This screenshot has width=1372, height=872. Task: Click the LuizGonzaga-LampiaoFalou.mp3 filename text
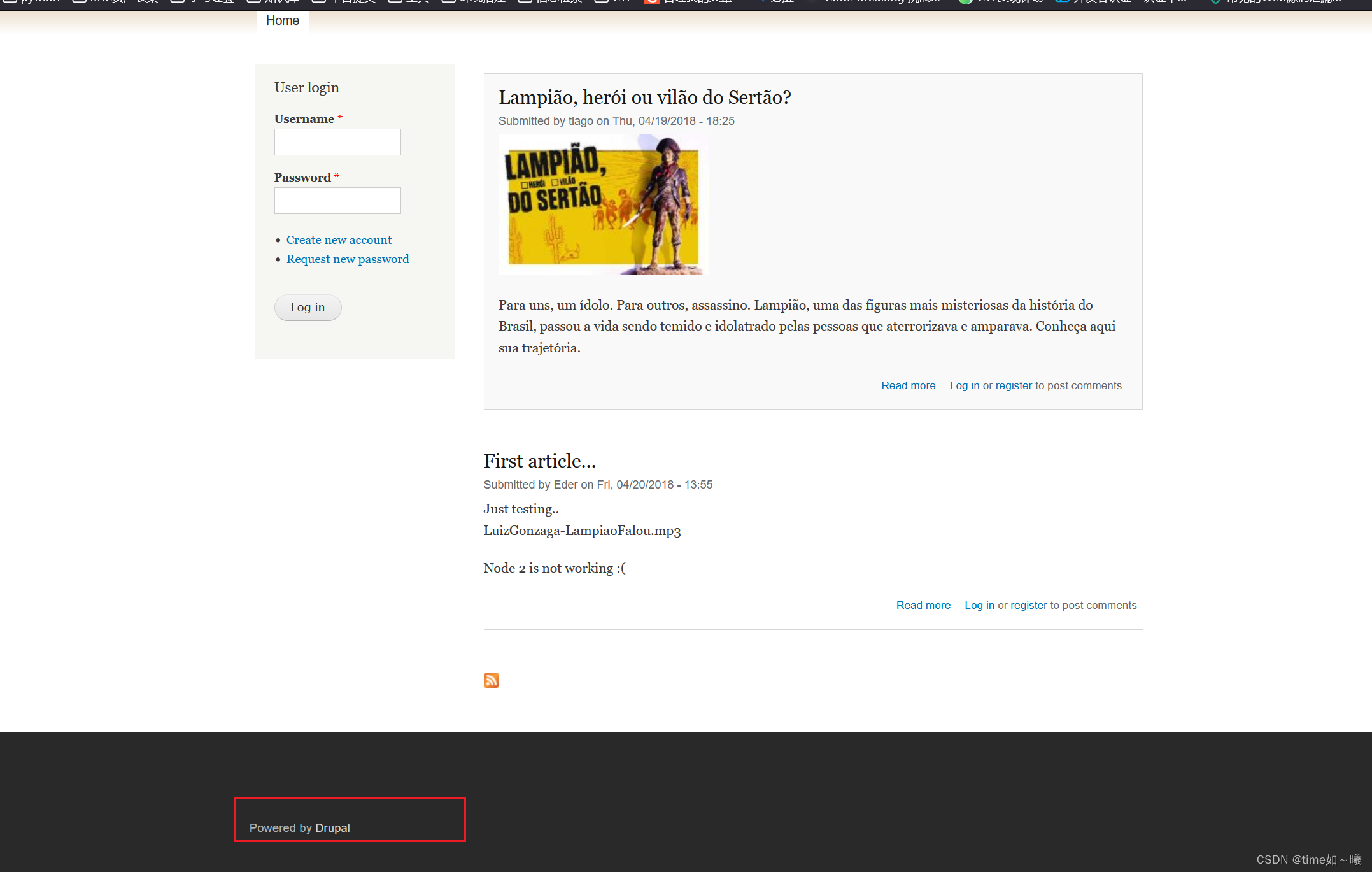click(x=582, y=531)
